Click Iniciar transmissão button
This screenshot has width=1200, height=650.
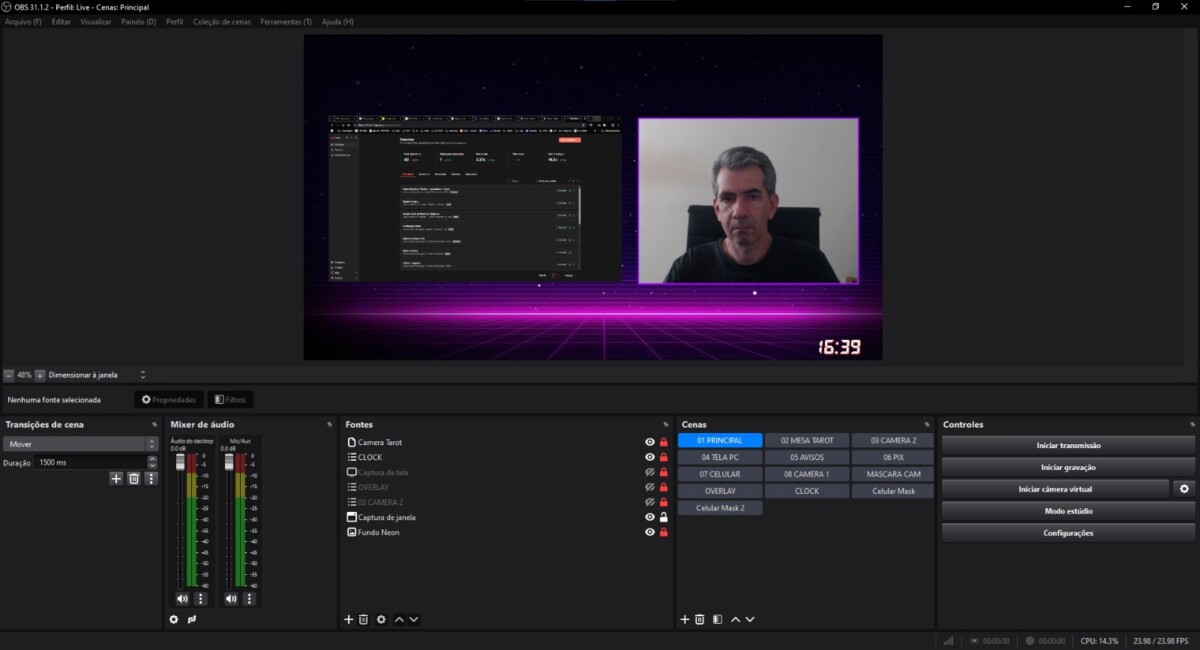tap(1068, 445)
